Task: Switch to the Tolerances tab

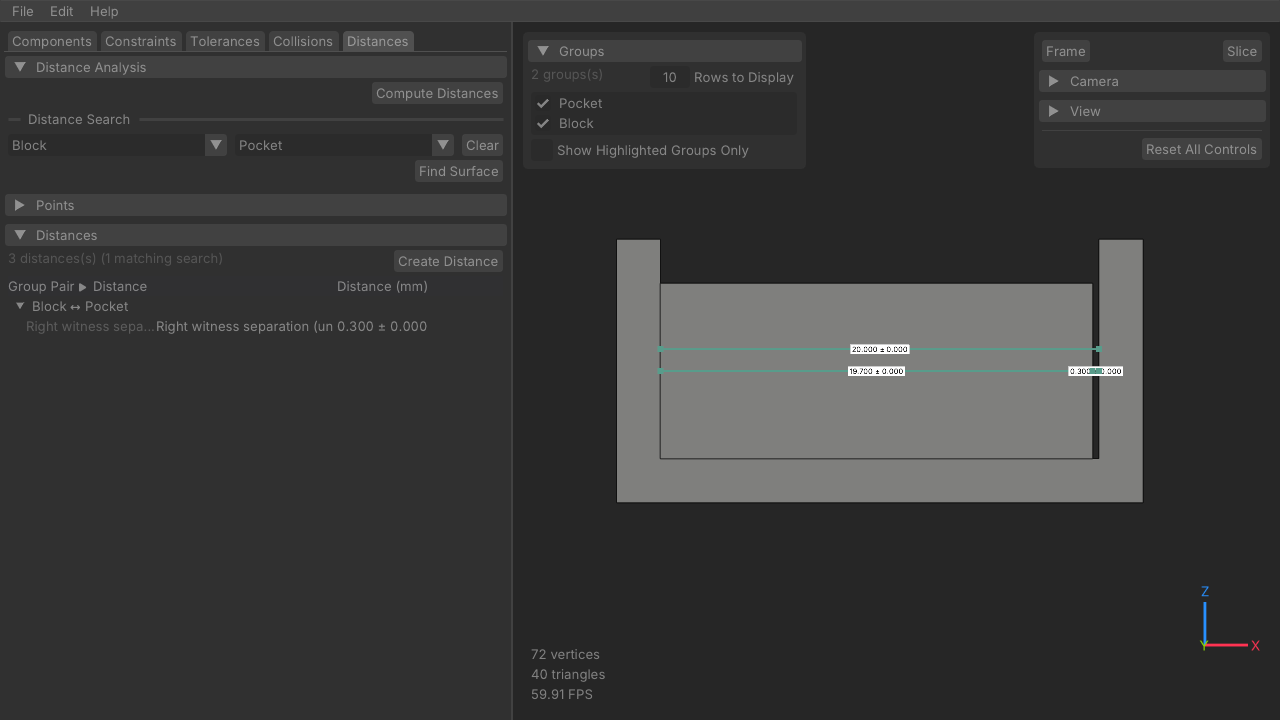Action: click(x=225, y=41)
